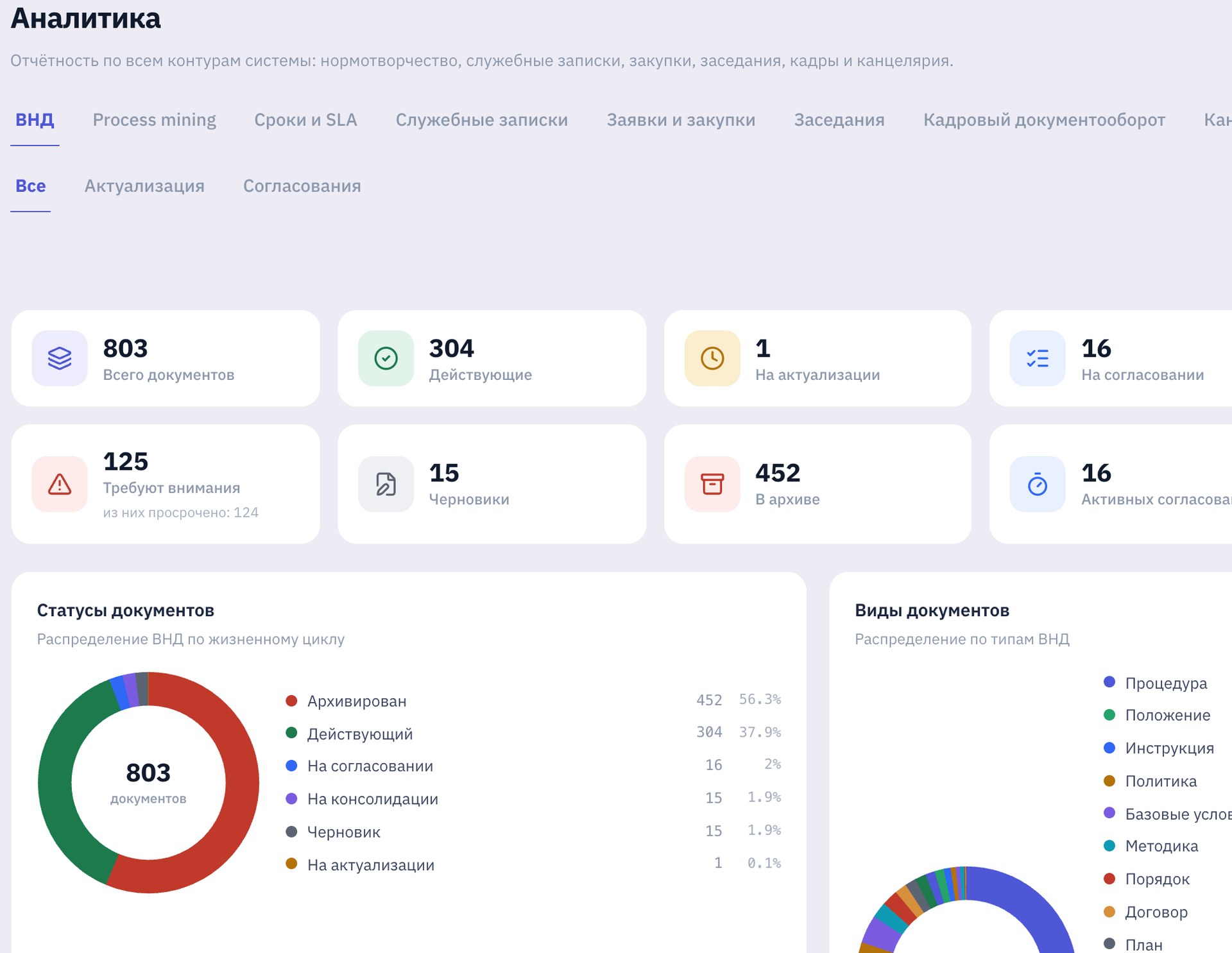Click the layers icon for total documents

click(60, 358)
